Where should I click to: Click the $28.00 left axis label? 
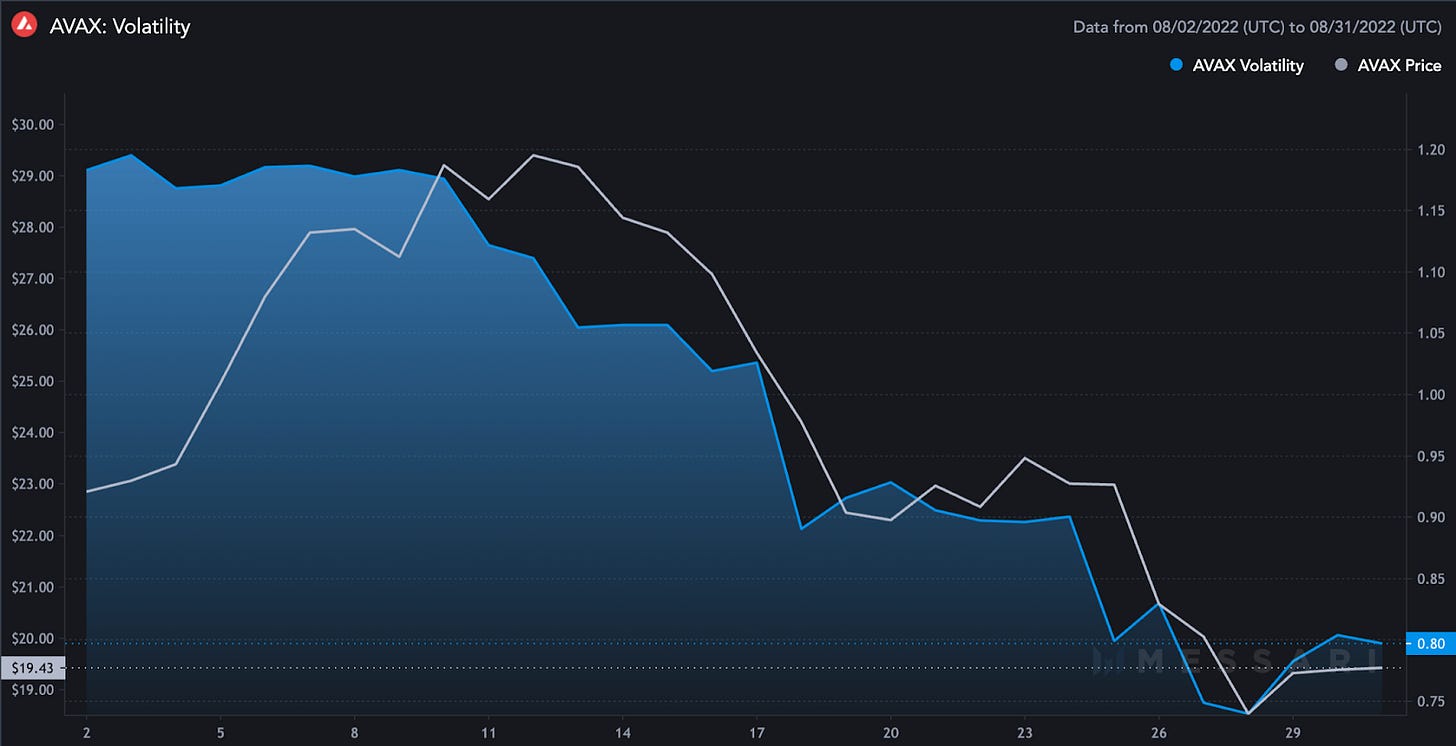(33, 227)
